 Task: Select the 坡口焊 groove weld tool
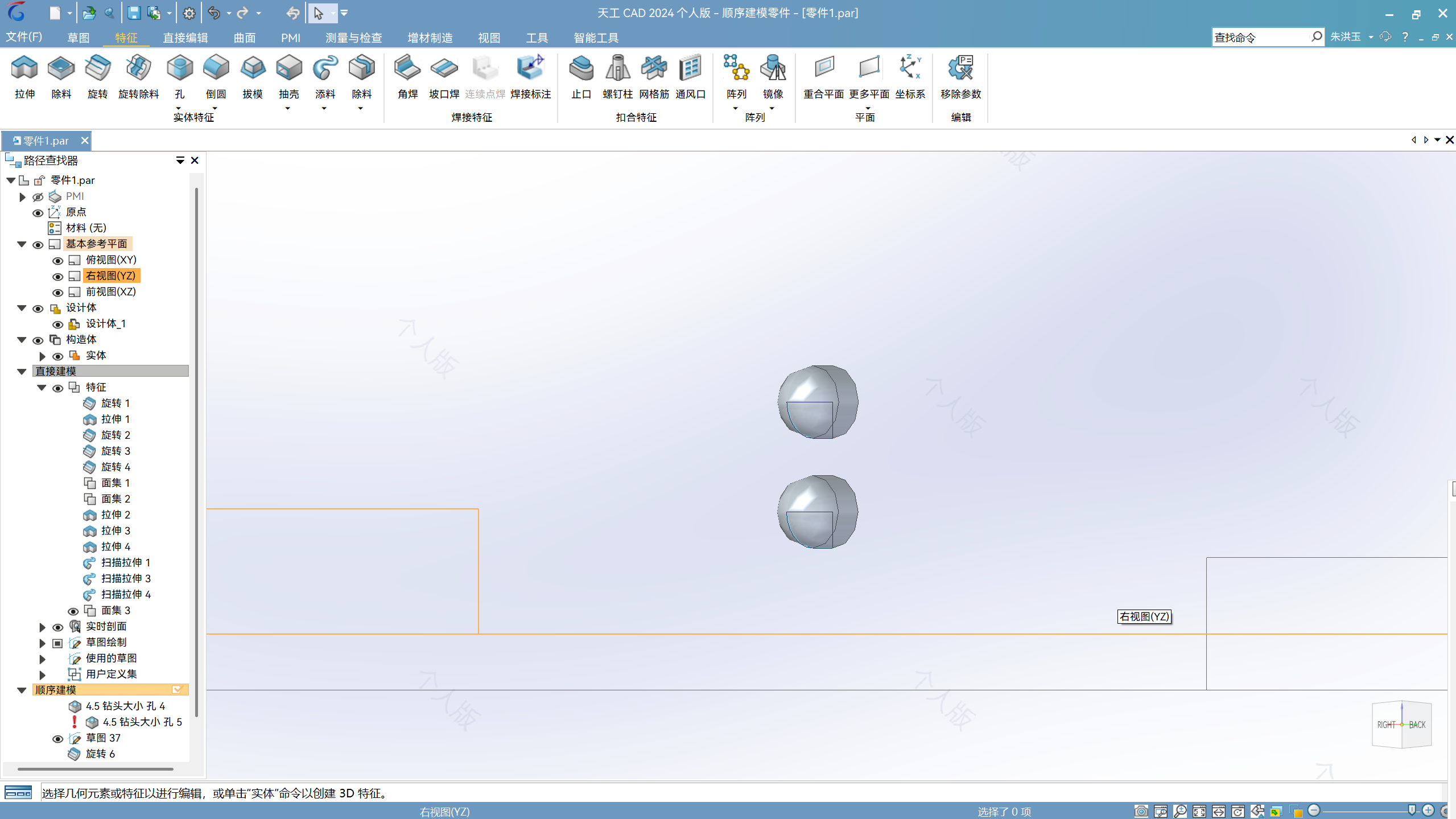pos(444,77)
